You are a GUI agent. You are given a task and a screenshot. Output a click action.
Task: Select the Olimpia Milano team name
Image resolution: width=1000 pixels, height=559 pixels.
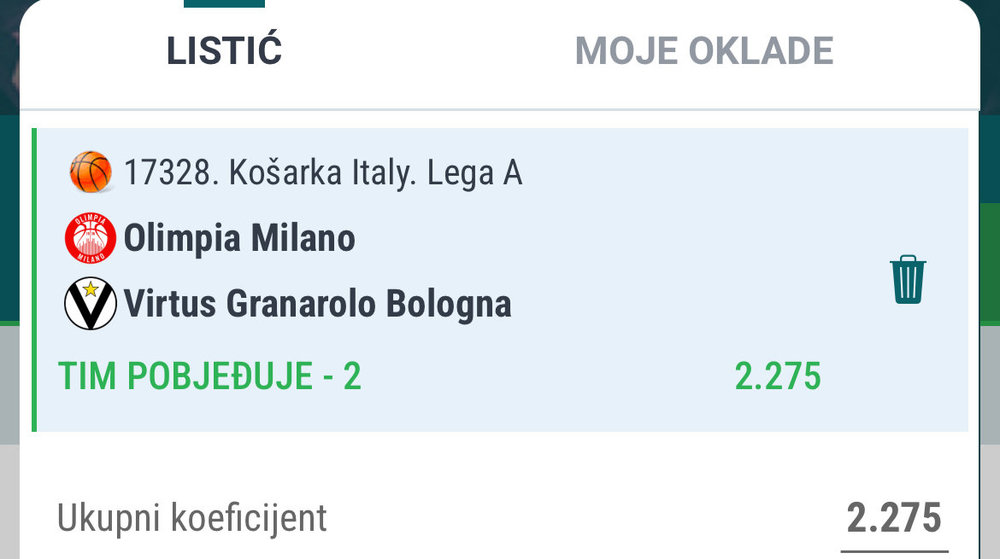[x=239, y=240]
